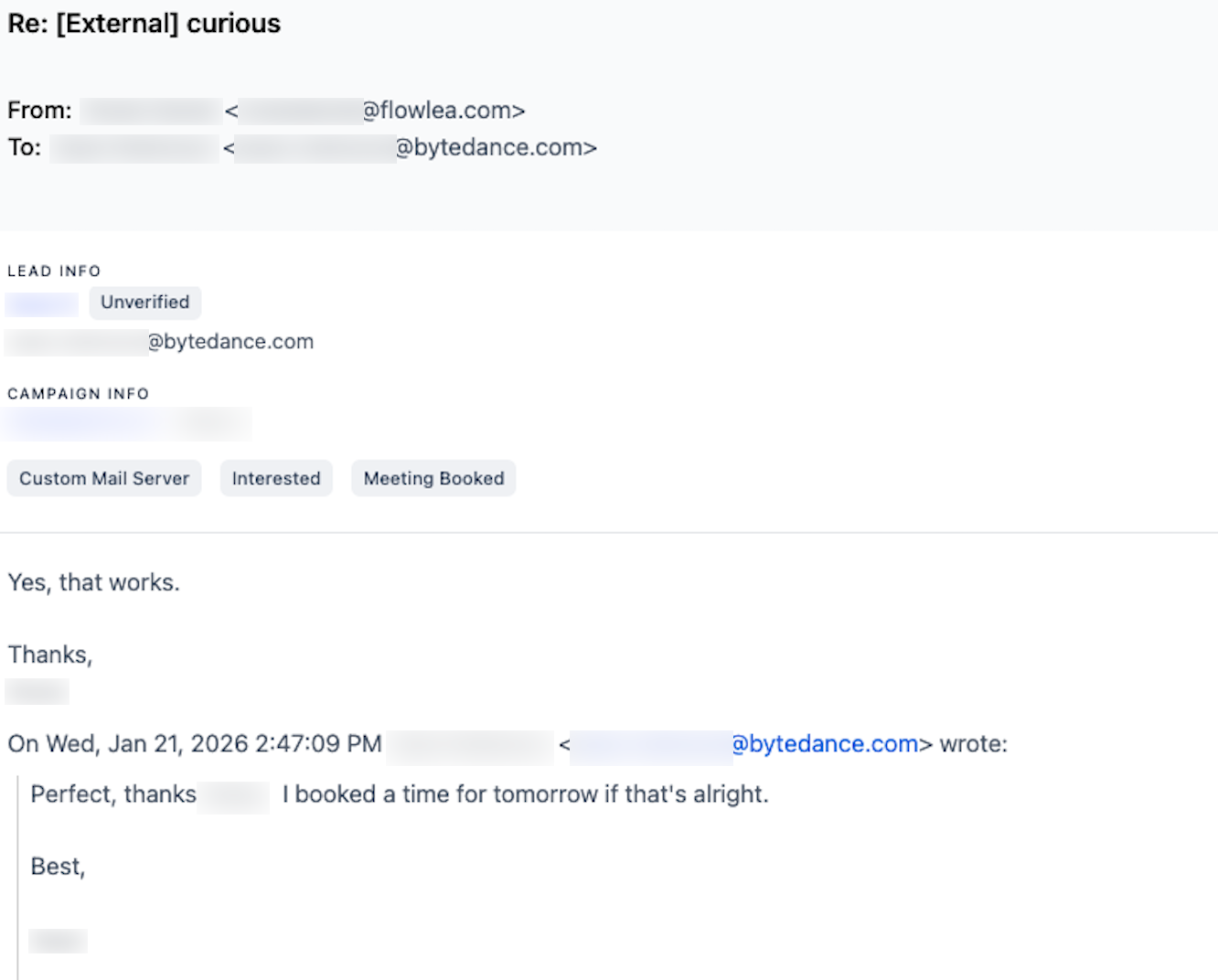Click the "LEAD INFO" heading
Screen dimensions: 1218x980
54,272
